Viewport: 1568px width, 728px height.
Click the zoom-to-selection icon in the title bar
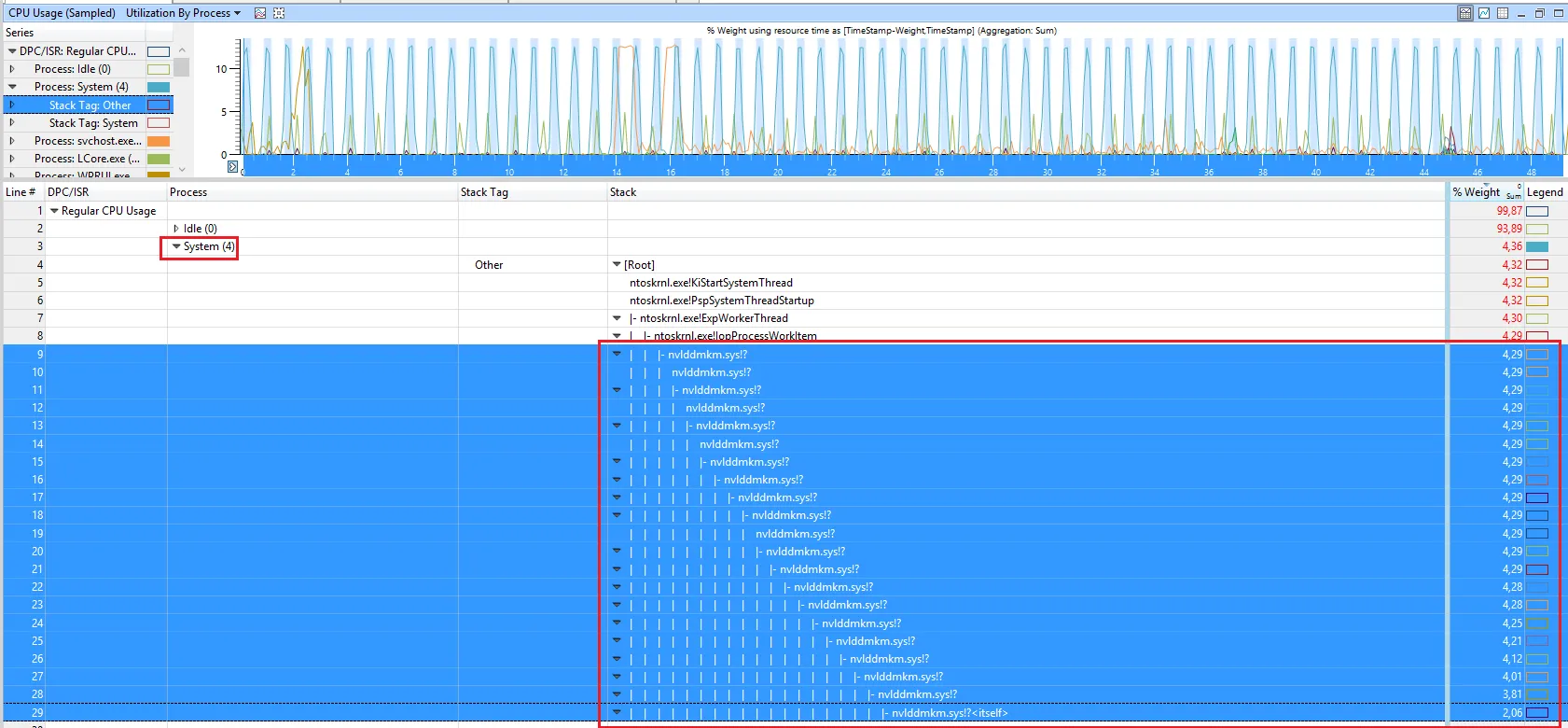point(279,13)
